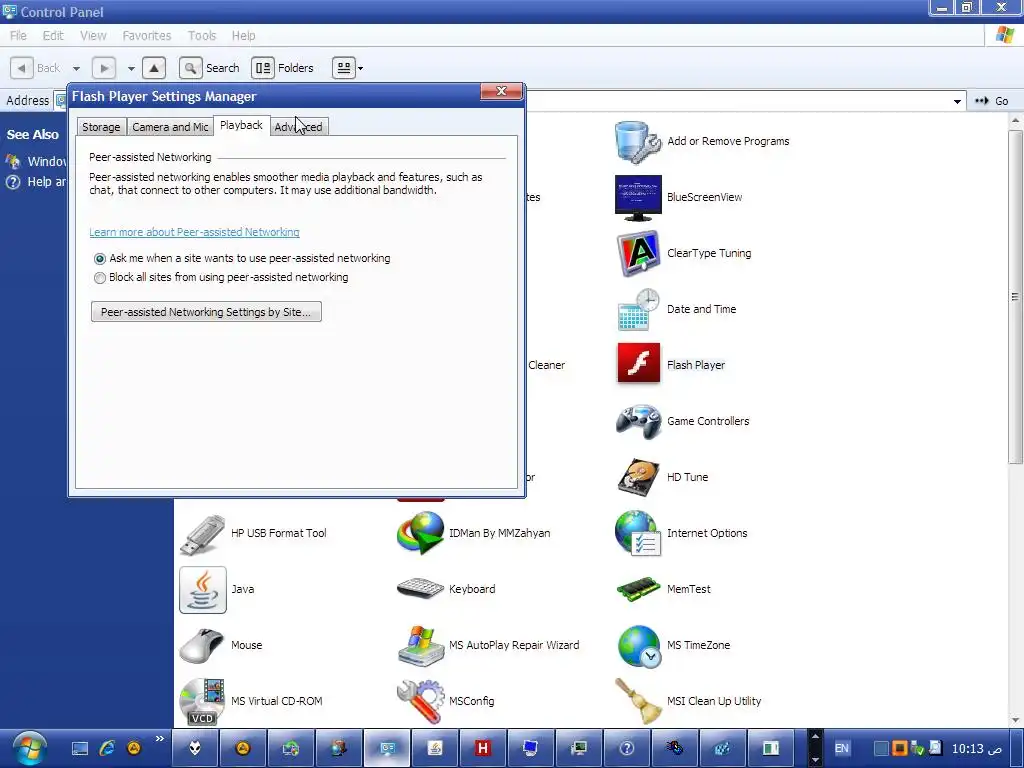The height and width of the screenshot is (768, 1024).
Task: Close the Flash Player Settings Manager dialog
Action: click(x=502, y=91)
